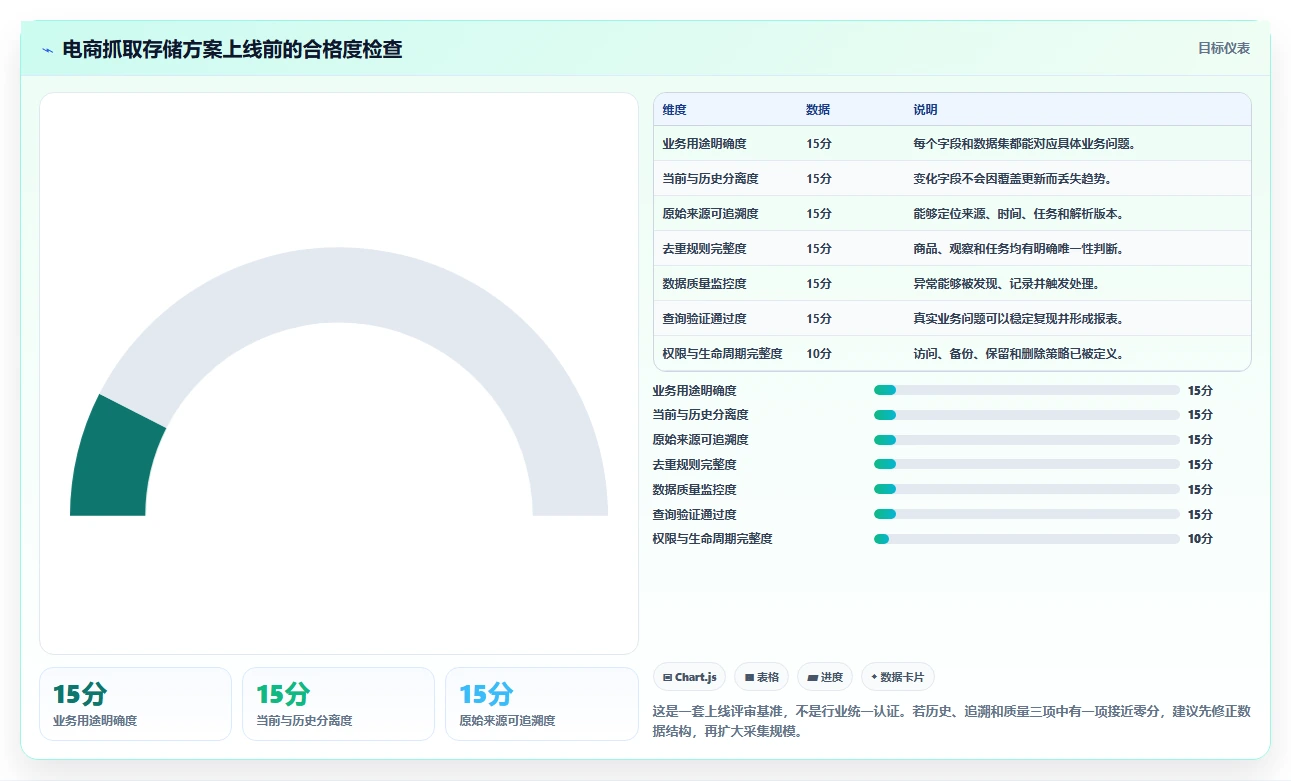Screen dimensions: 1291x781
Task: Click description 变化字段不会因覆盖更新而丢失趋势
Action: tap(1012, 179)
